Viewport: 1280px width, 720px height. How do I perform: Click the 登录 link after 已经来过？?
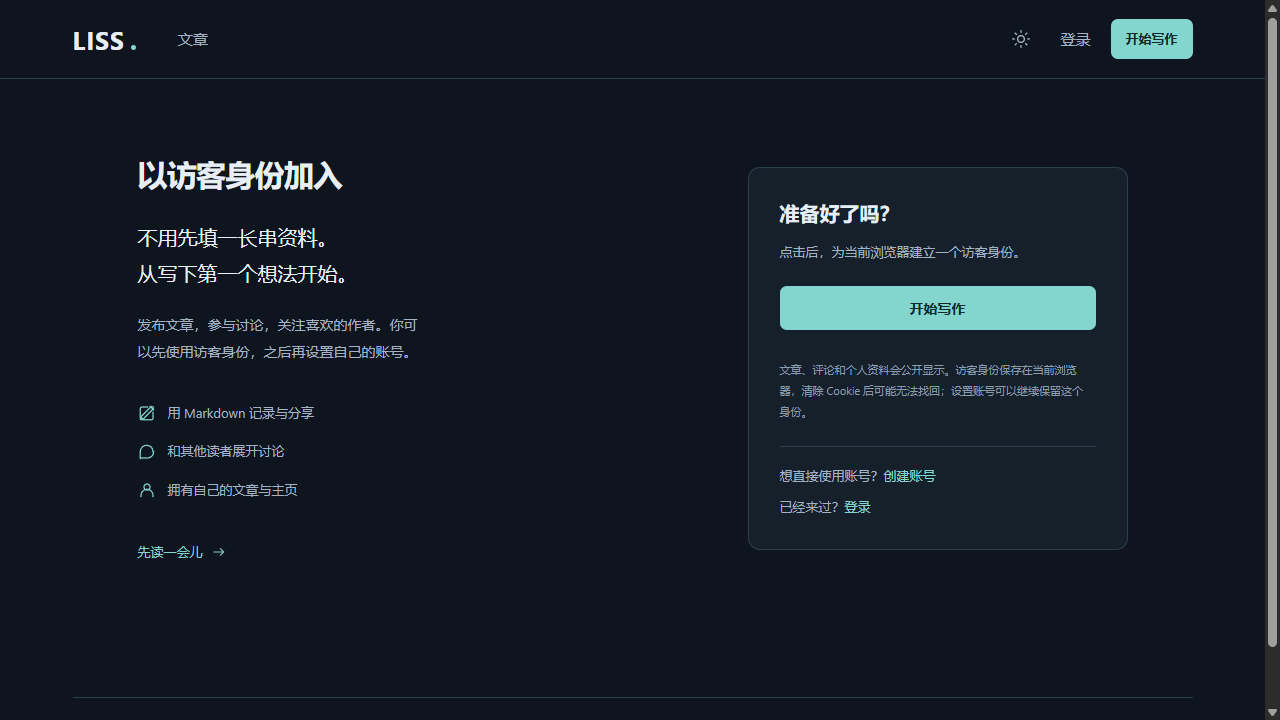(x=857, y=507)
